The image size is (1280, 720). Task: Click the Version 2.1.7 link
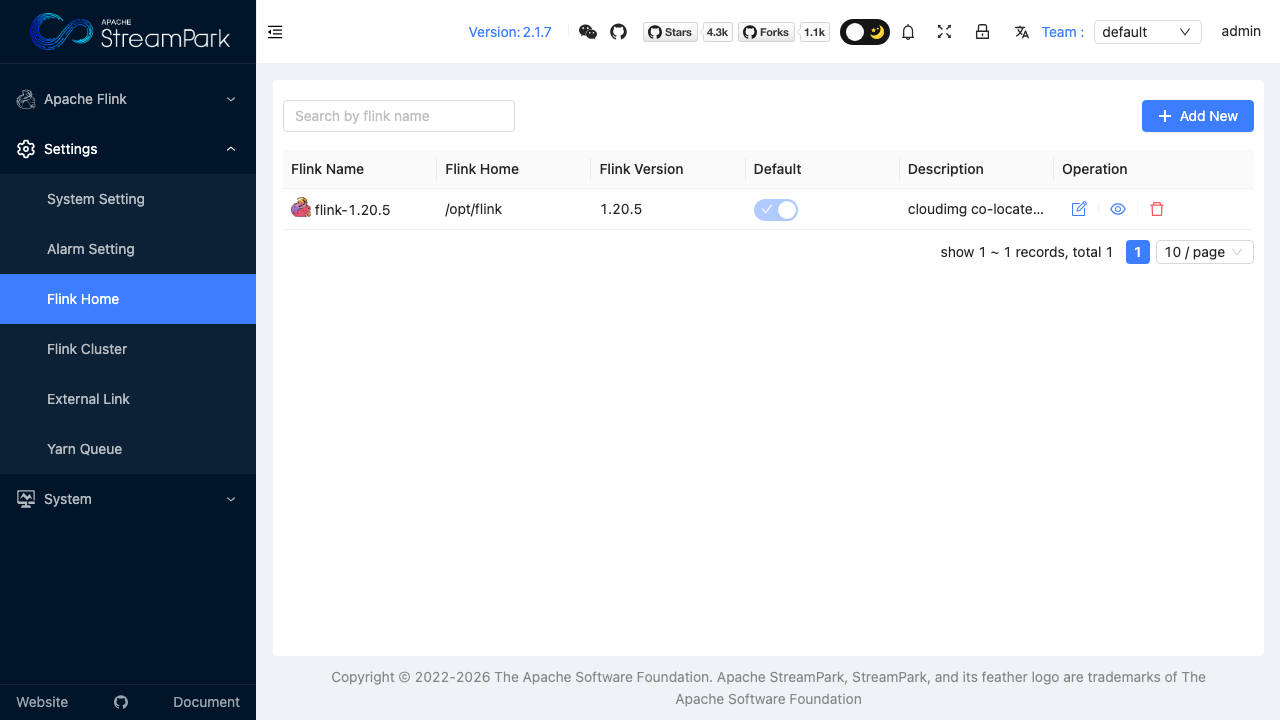(510, 32)
